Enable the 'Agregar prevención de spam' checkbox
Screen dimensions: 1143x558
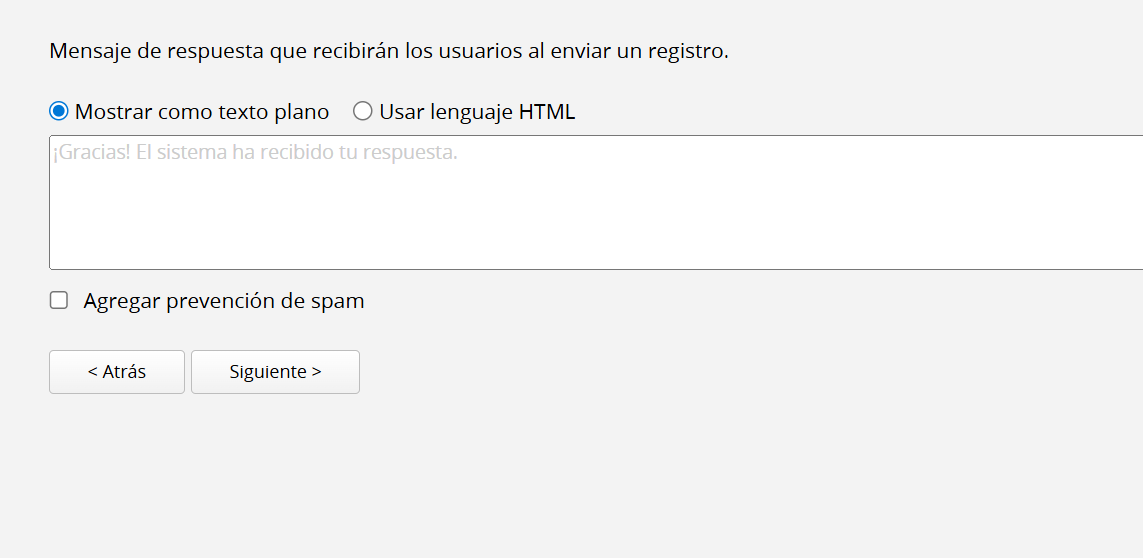(x=59, y=301)
